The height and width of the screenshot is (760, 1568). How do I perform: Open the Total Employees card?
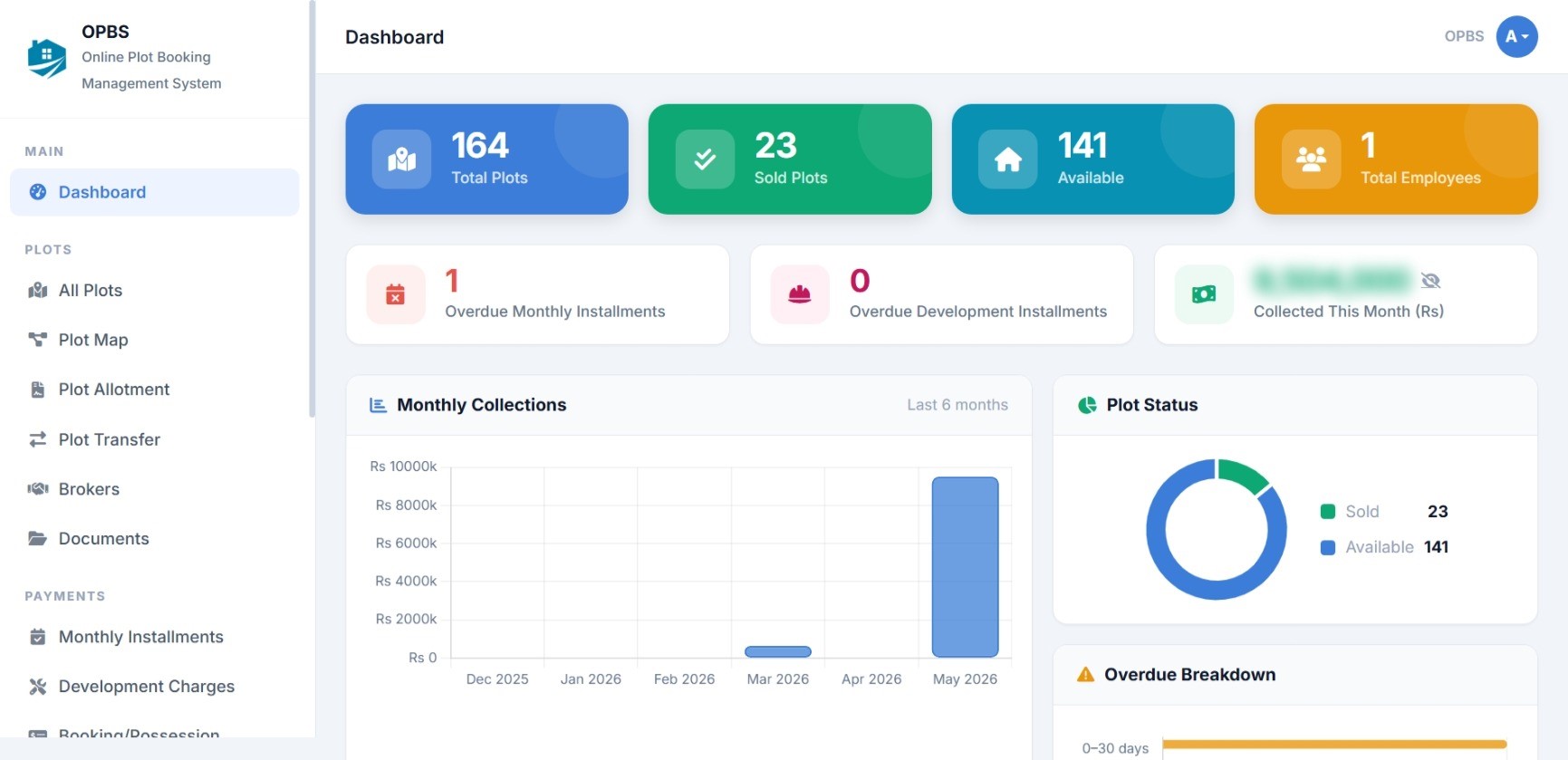(1396, 159)
